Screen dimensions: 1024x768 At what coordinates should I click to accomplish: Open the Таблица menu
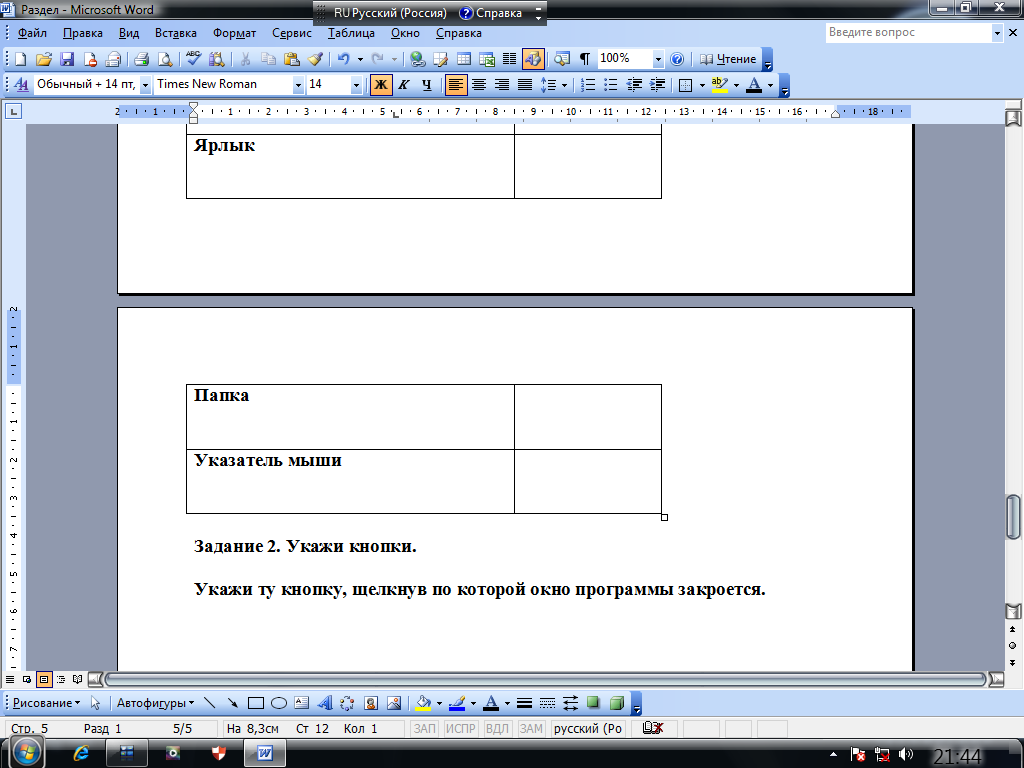click(x=351, y=33)
